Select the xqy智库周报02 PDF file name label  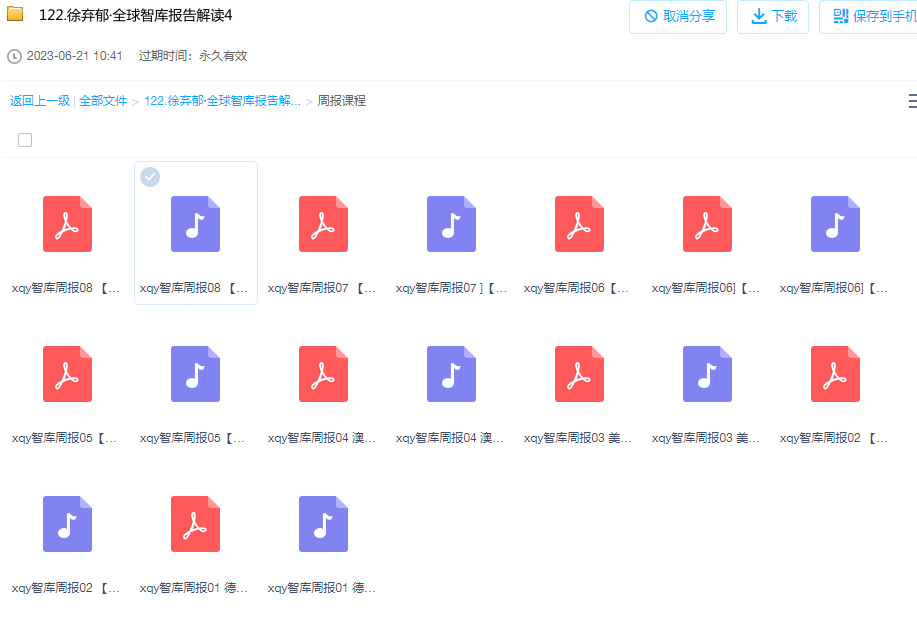(x=833, y=438)
